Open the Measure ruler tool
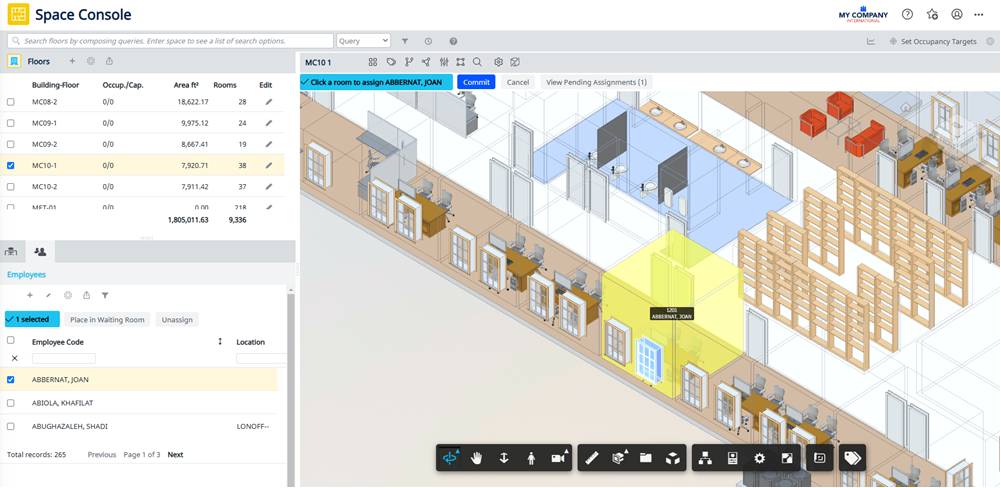 [592, 458]
